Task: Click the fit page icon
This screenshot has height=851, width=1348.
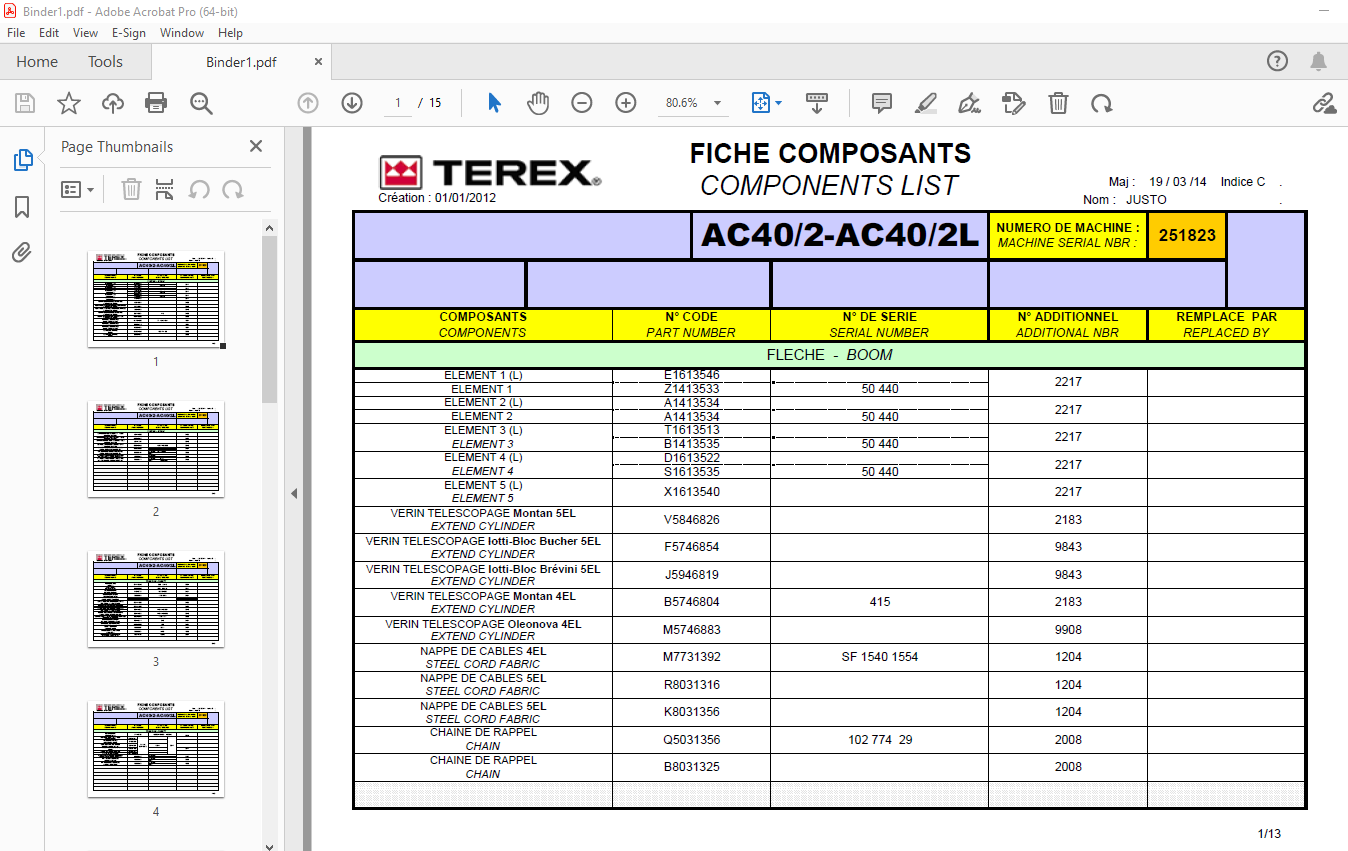Action: (x=760, y=103)
